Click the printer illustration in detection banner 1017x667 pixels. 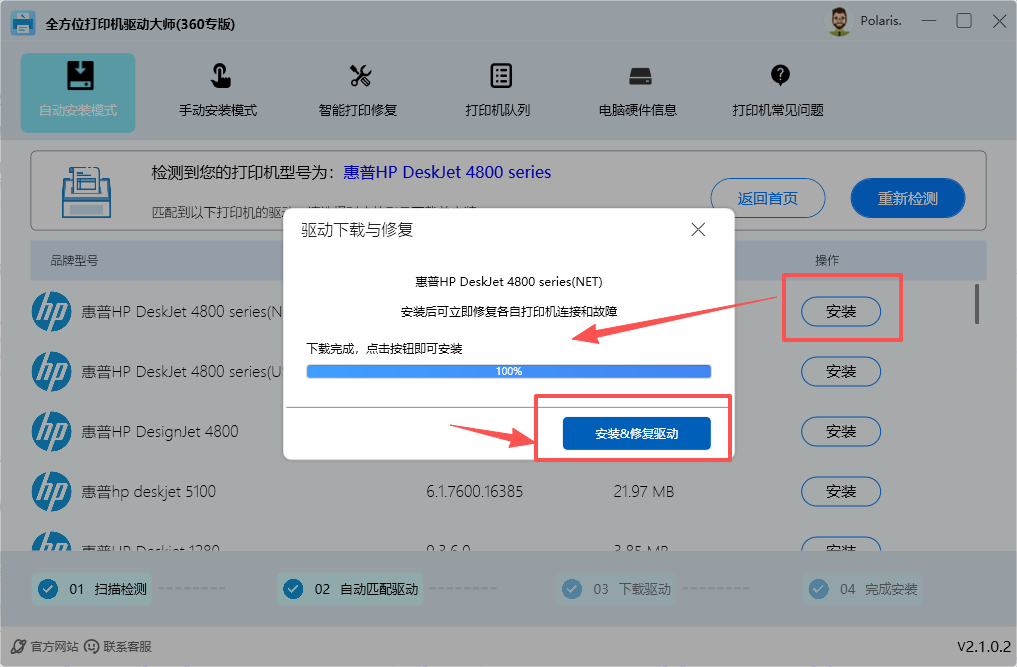pyautogui.click(x=87, y=193)
